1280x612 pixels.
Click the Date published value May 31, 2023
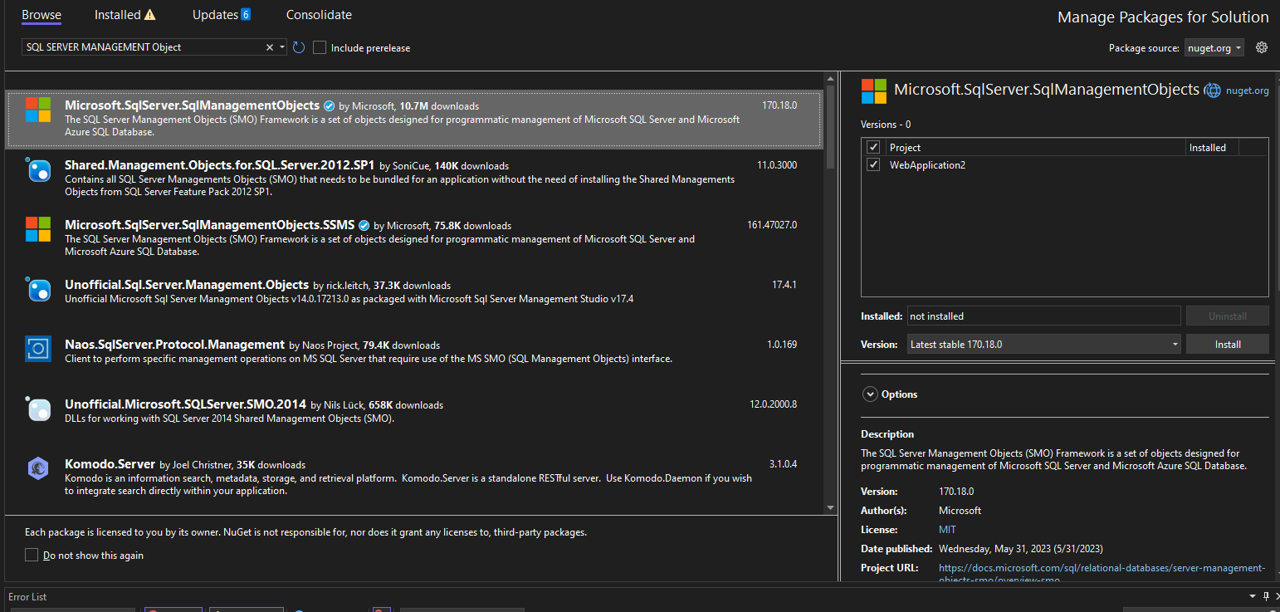click(x=1020, y=549)
